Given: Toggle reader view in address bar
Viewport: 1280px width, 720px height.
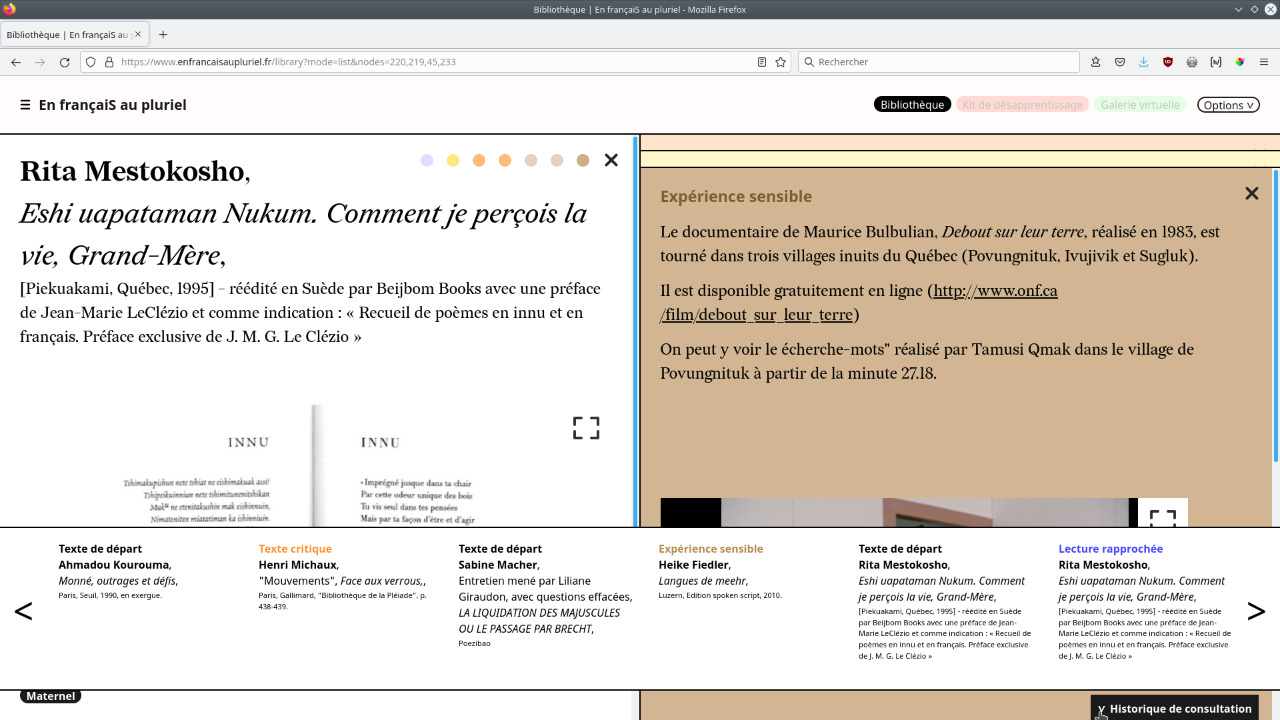Looking at the screenshot, I should point(762,62).
